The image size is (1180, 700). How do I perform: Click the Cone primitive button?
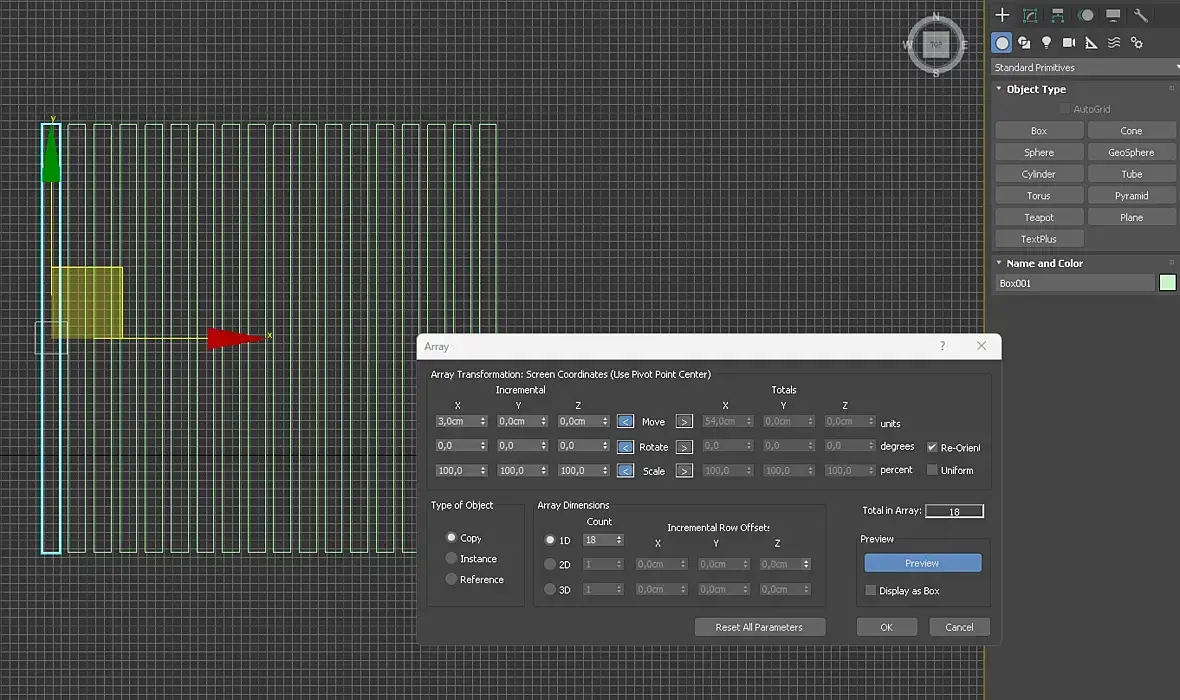[1131, 131]
